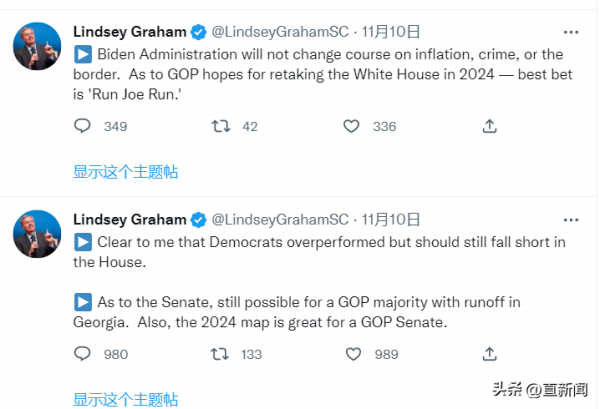Retweet the 'Run Joe Run' tweet
The width and height of the screenshot is (600, 409).
[x=221, y=126]
